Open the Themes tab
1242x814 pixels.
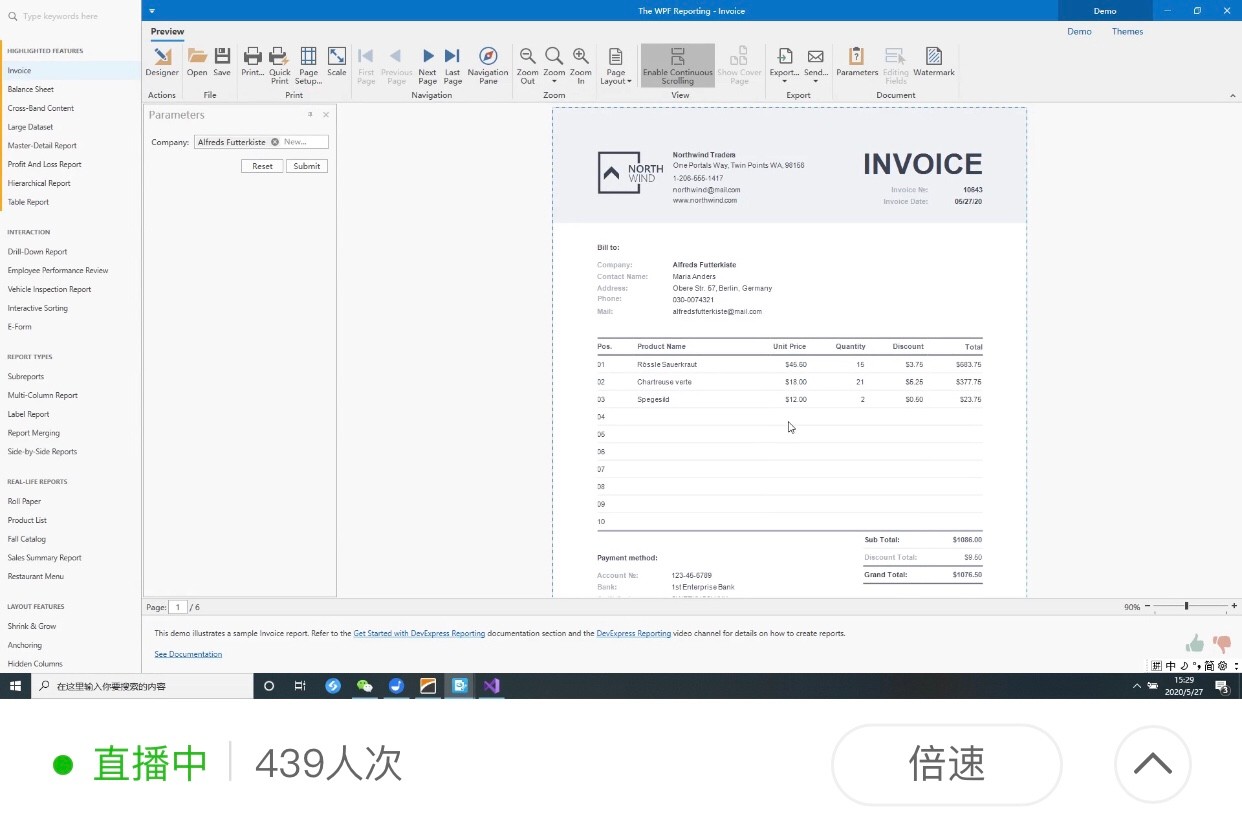(x=1127, y=32)
